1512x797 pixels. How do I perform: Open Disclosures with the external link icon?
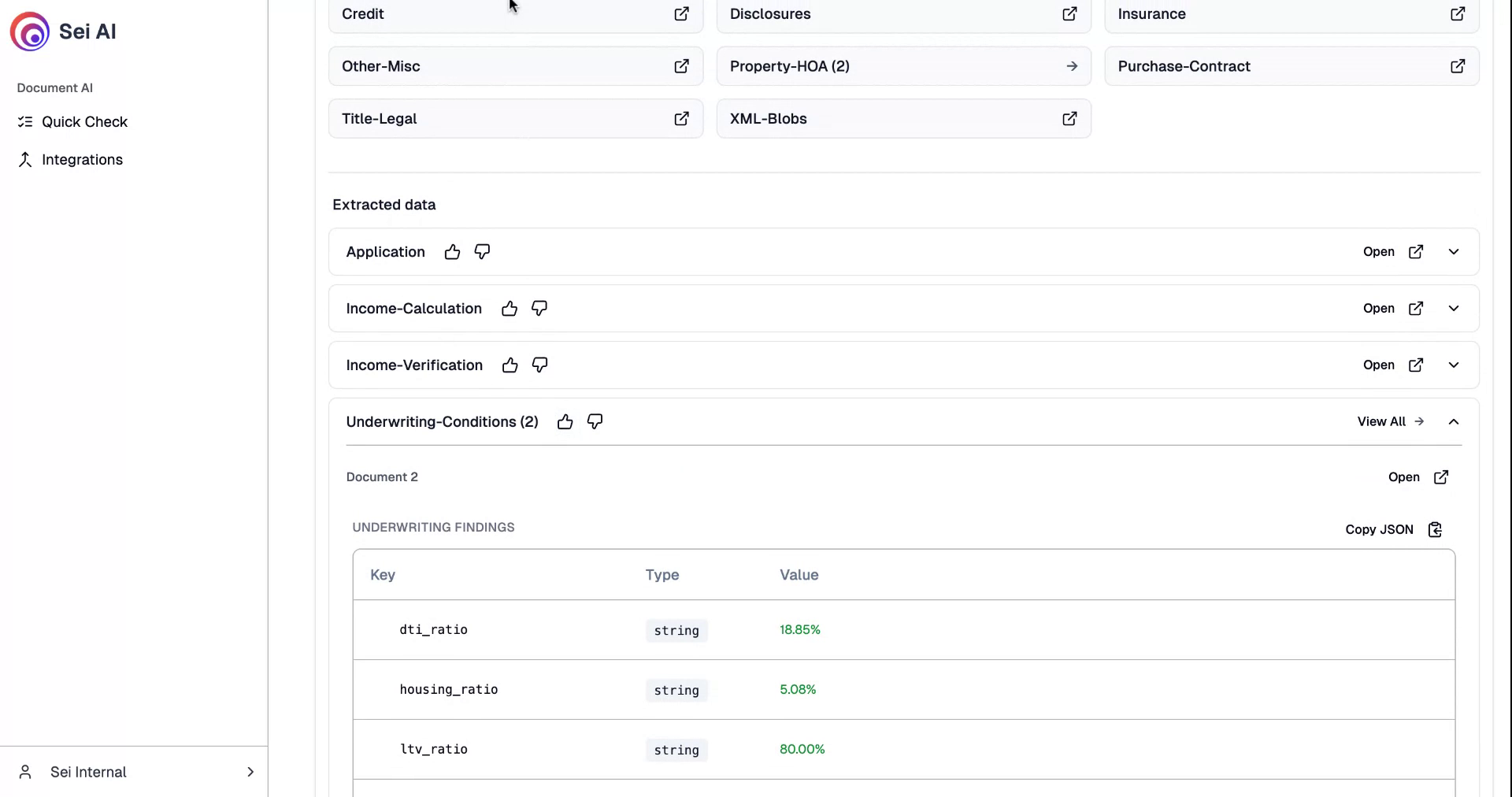coord(1069,13)
